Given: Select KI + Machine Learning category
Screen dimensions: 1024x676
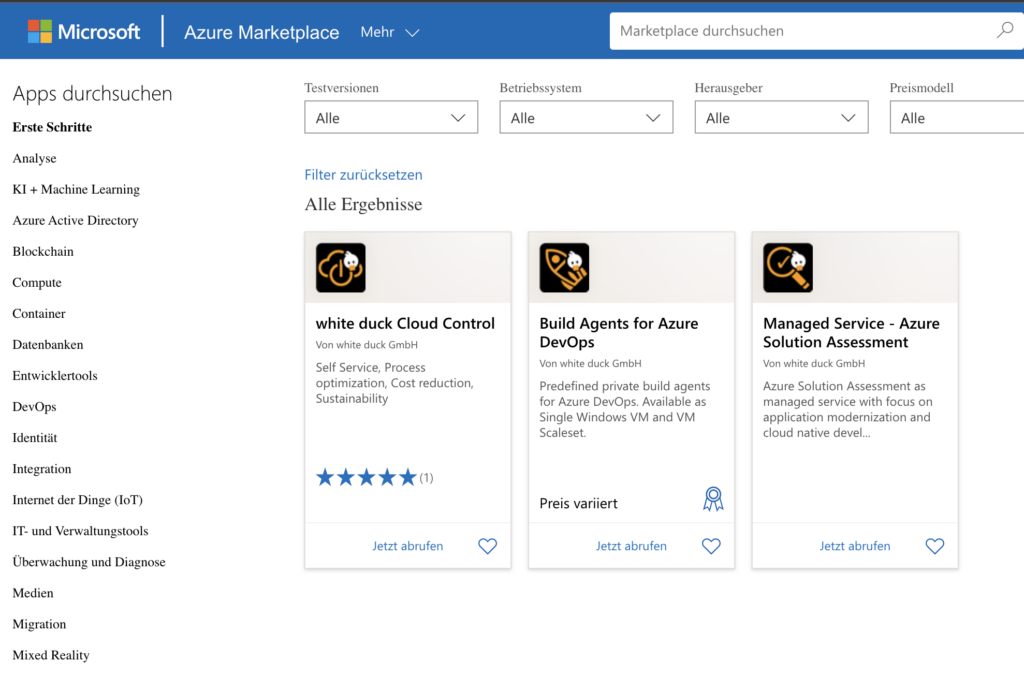Looking at the screenshot, I should pos(76,189).
